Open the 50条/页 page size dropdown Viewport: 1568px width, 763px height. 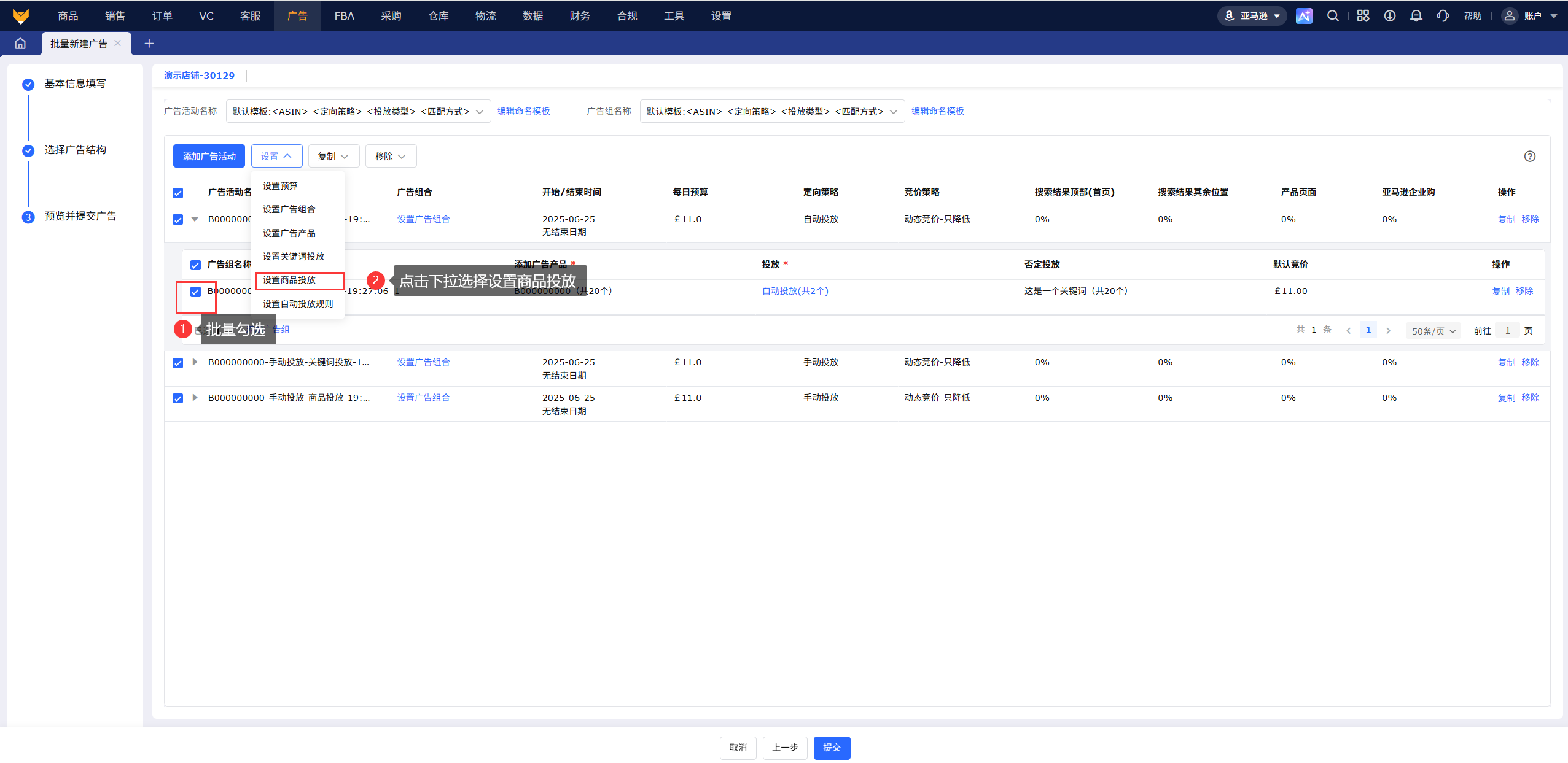[x=1433, y=331]
